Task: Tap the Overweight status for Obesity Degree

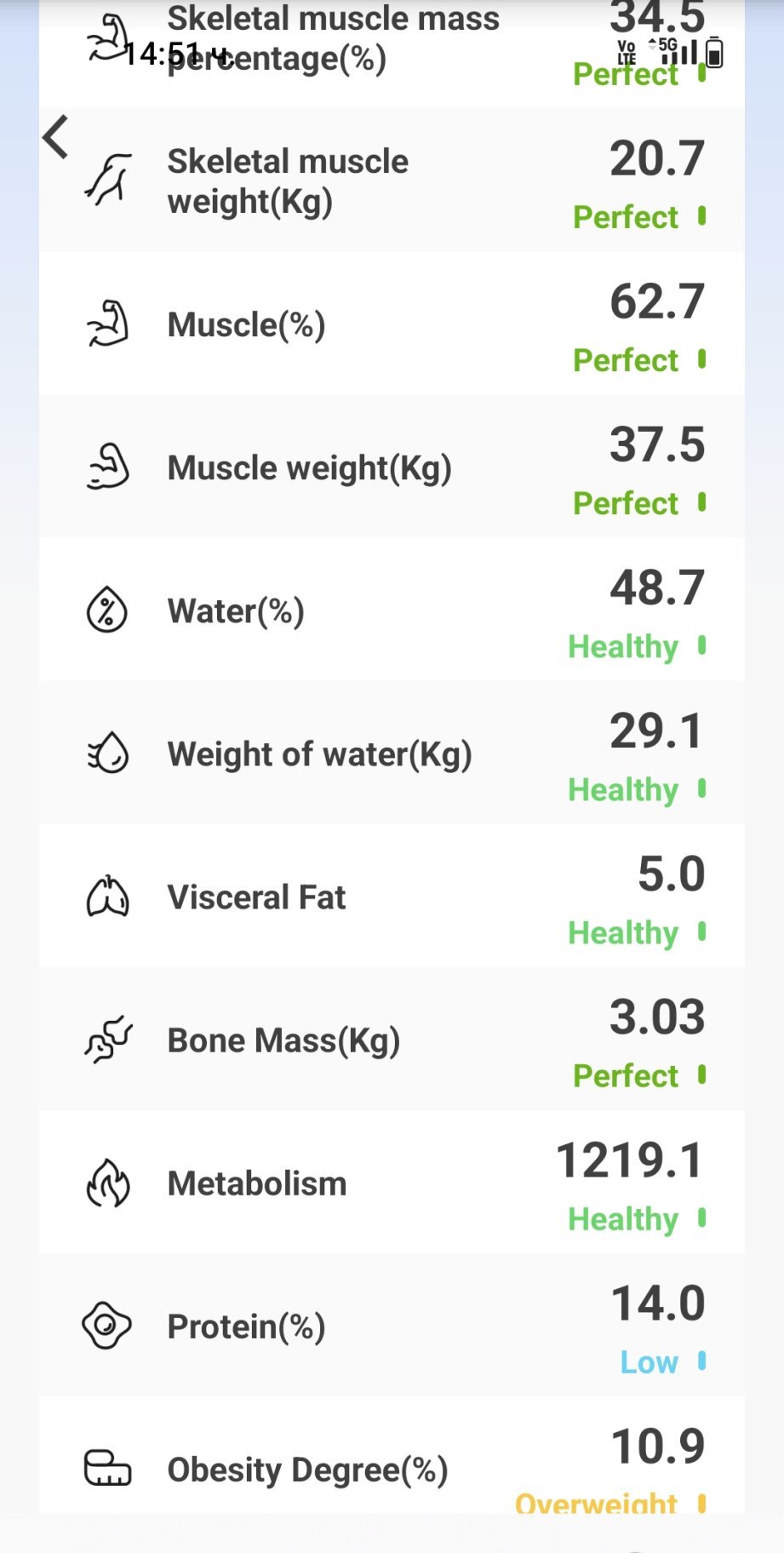Action: click(596, 1504)
